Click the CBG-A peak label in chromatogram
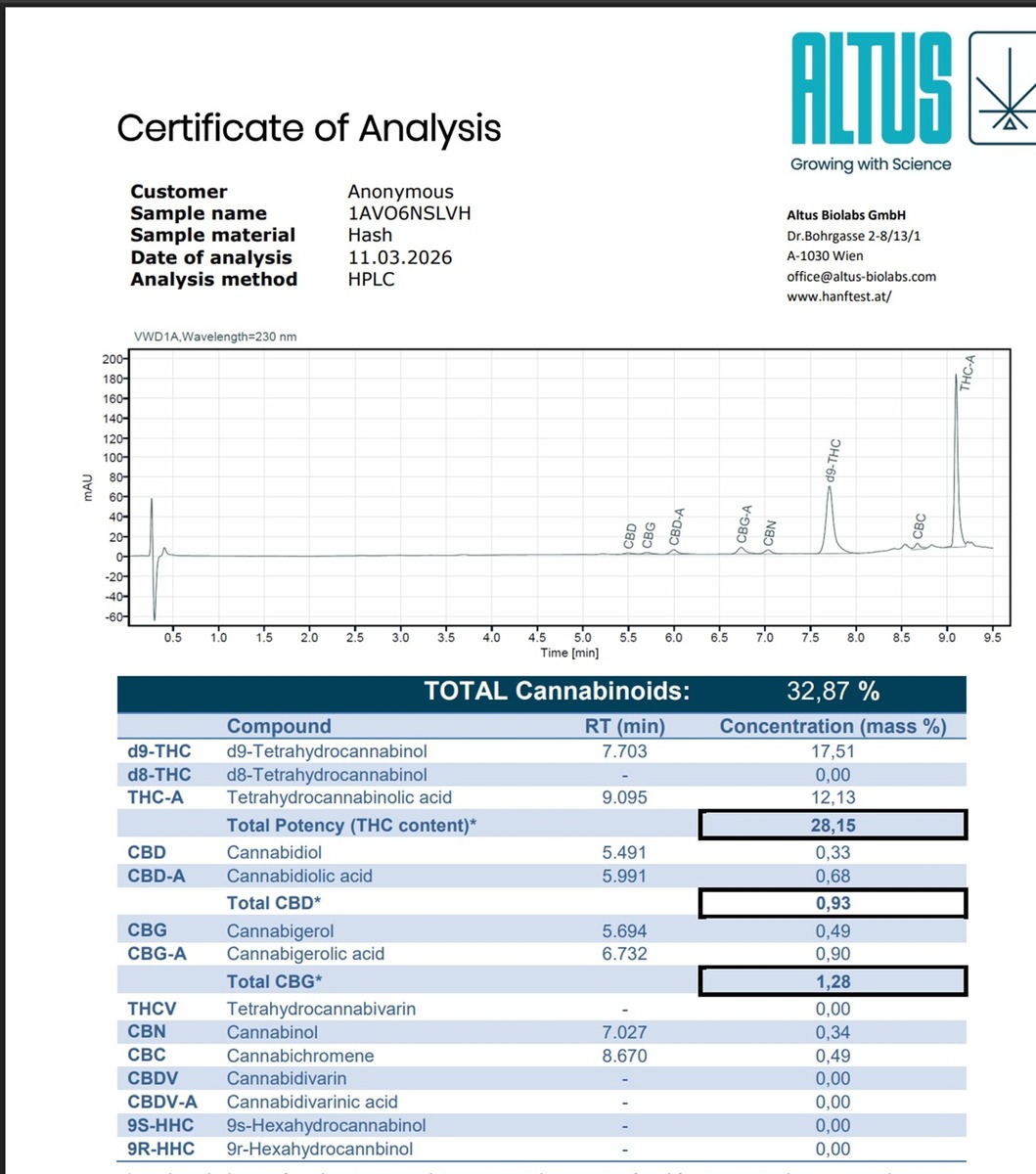The image size is (1036, 1174). pos(744,524)
